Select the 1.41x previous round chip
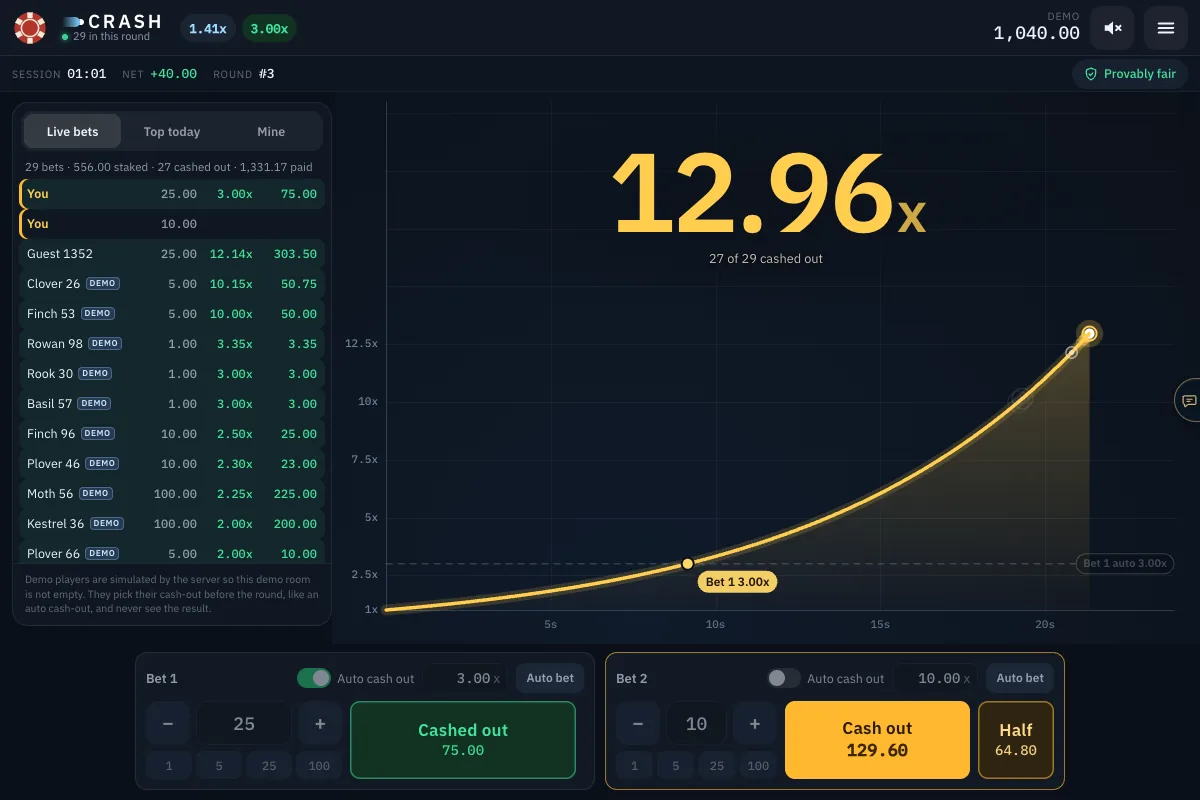The height and width of the screenshot is (800, 1200). [x=208, y=29]
